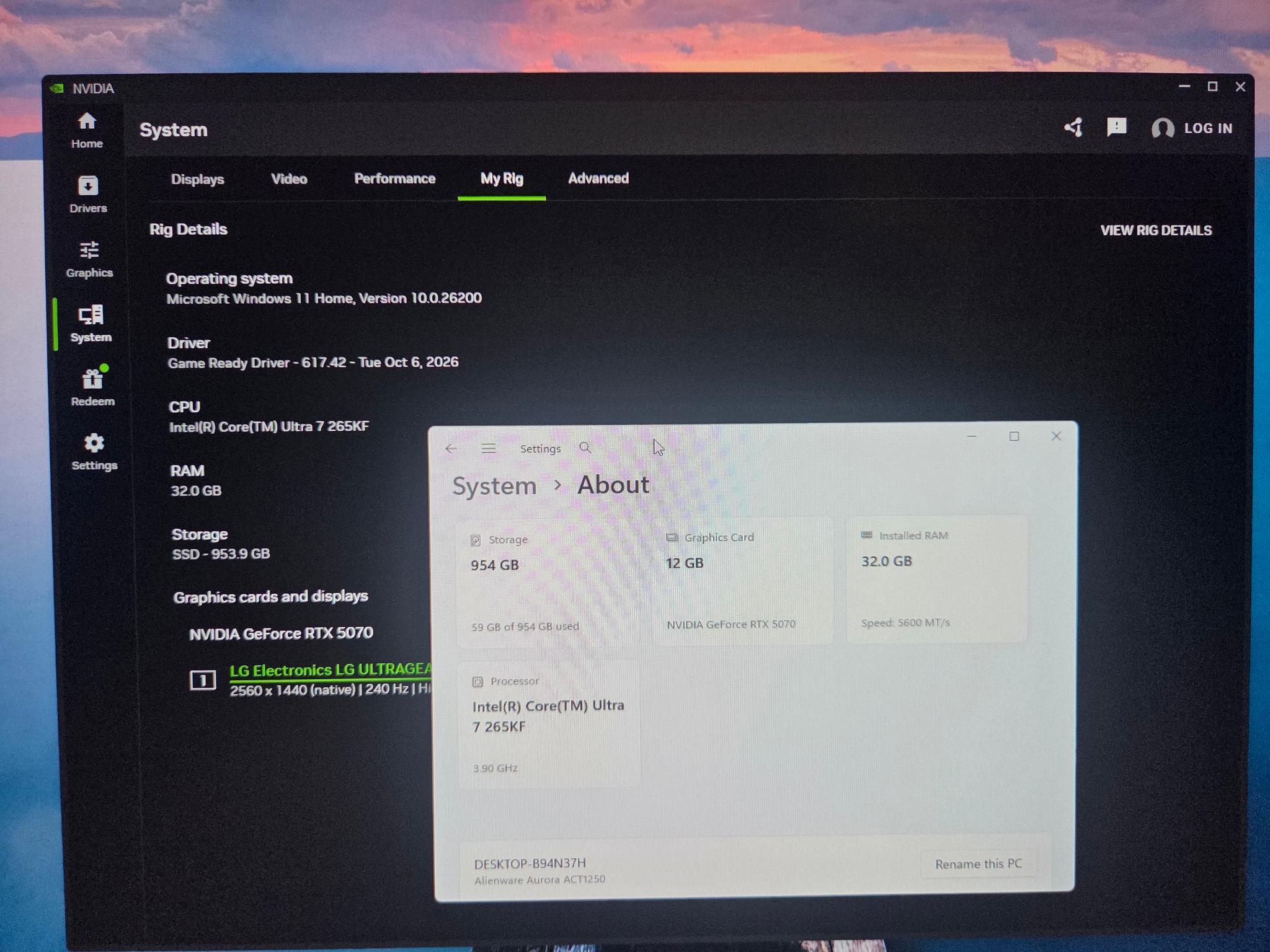Click '3.90 GHz' processor speed text
This screenshot has width=1270, height=952.
pos(495,769)
